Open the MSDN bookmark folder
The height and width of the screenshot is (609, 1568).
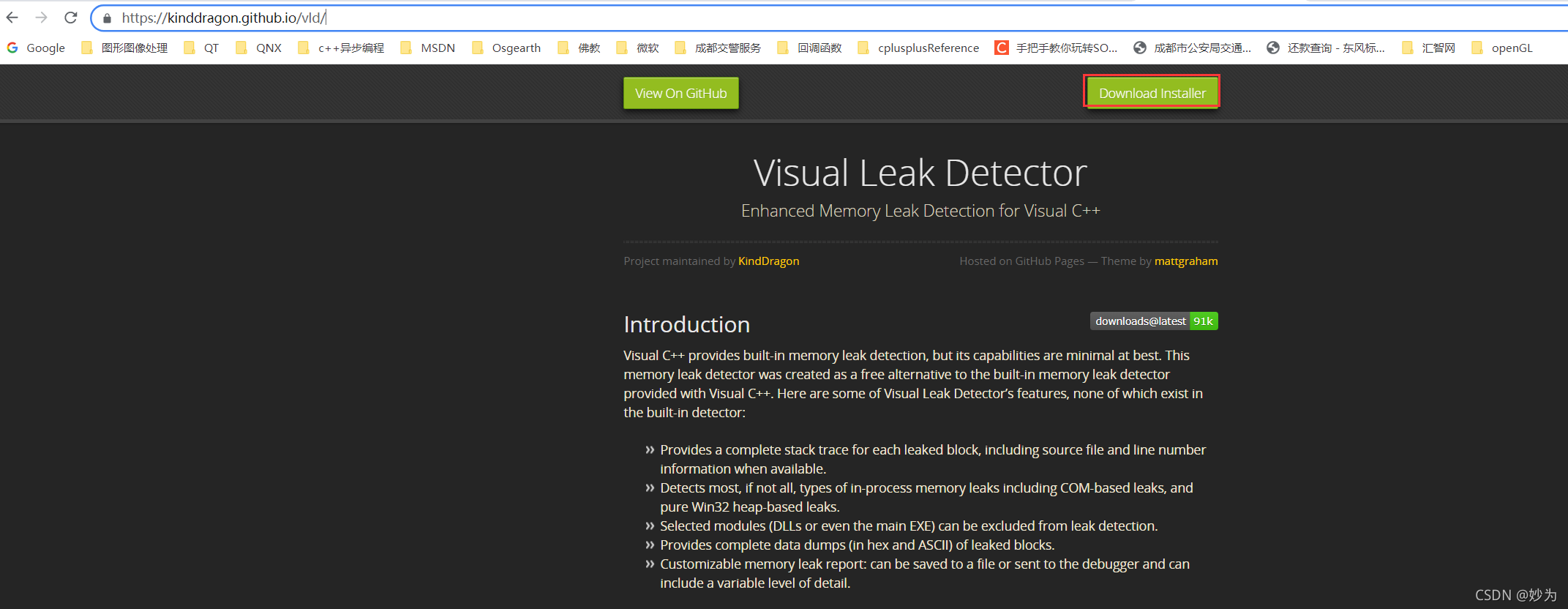pyautogui.click(x=428, y=48)
